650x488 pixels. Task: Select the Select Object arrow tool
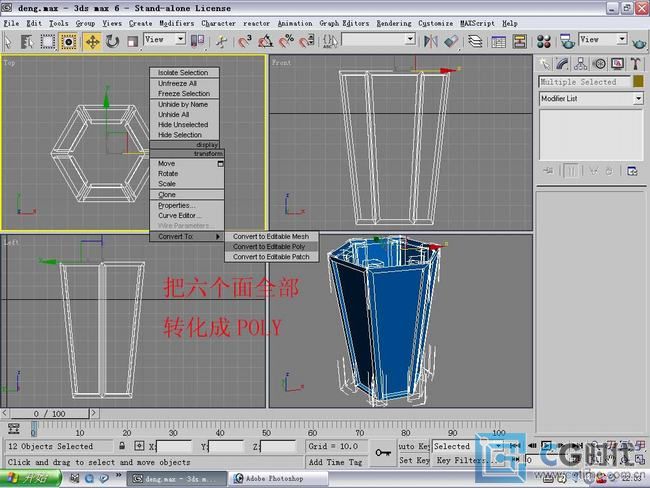(8, 41)
